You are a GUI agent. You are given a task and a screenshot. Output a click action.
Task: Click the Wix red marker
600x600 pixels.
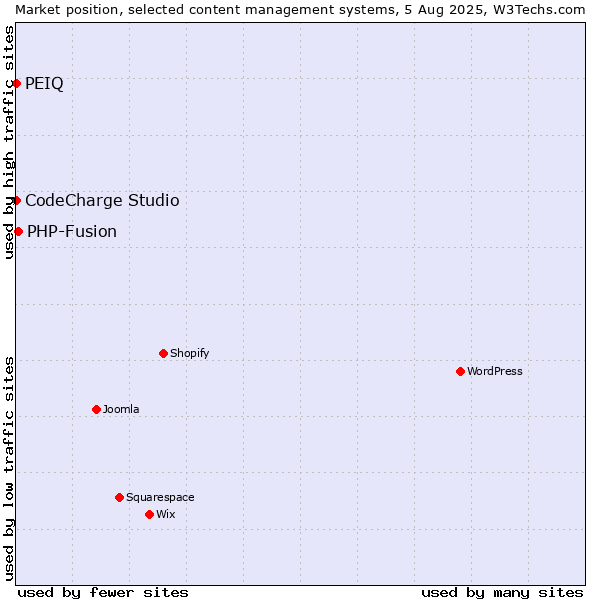pyautogui.click(x=150, y=515)
